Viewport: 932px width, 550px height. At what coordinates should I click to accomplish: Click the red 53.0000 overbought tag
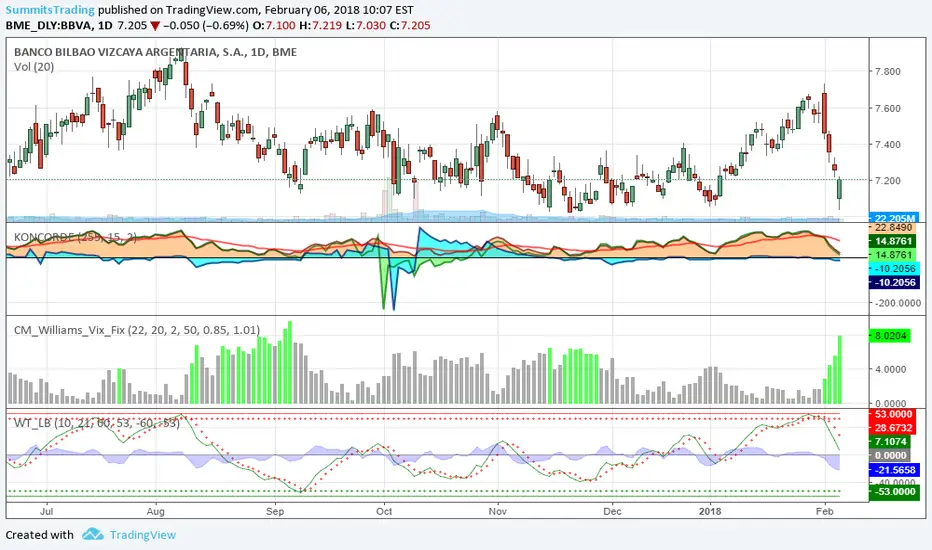[893, 414]
